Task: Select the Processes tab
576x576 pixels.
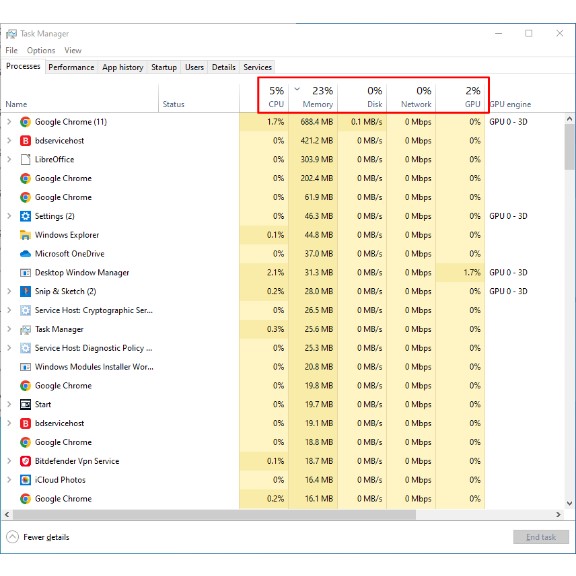Action: (x=23, y=66)
